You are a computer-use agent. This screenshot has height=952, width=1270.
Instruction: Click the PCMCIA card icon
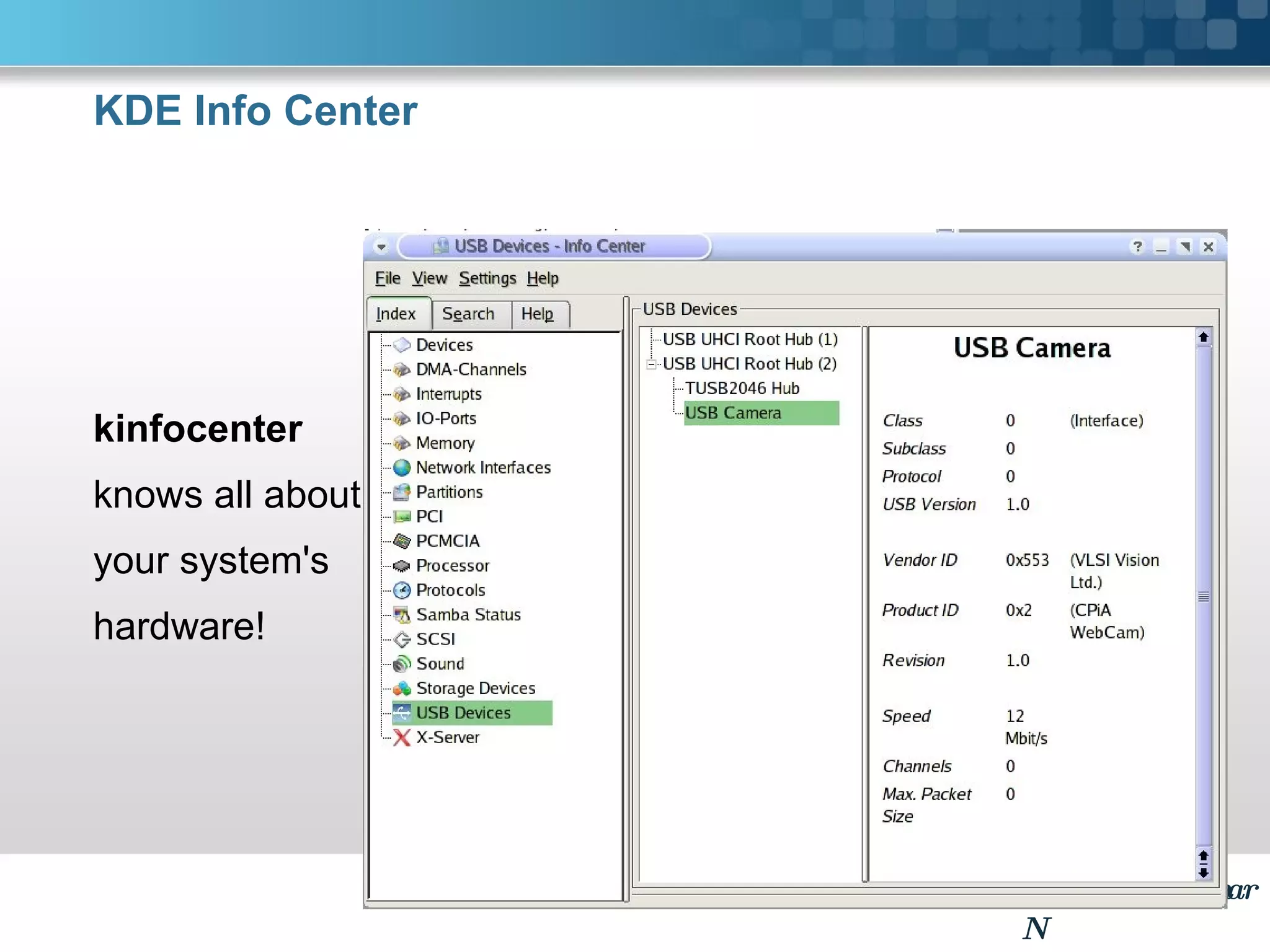point(402,541)
